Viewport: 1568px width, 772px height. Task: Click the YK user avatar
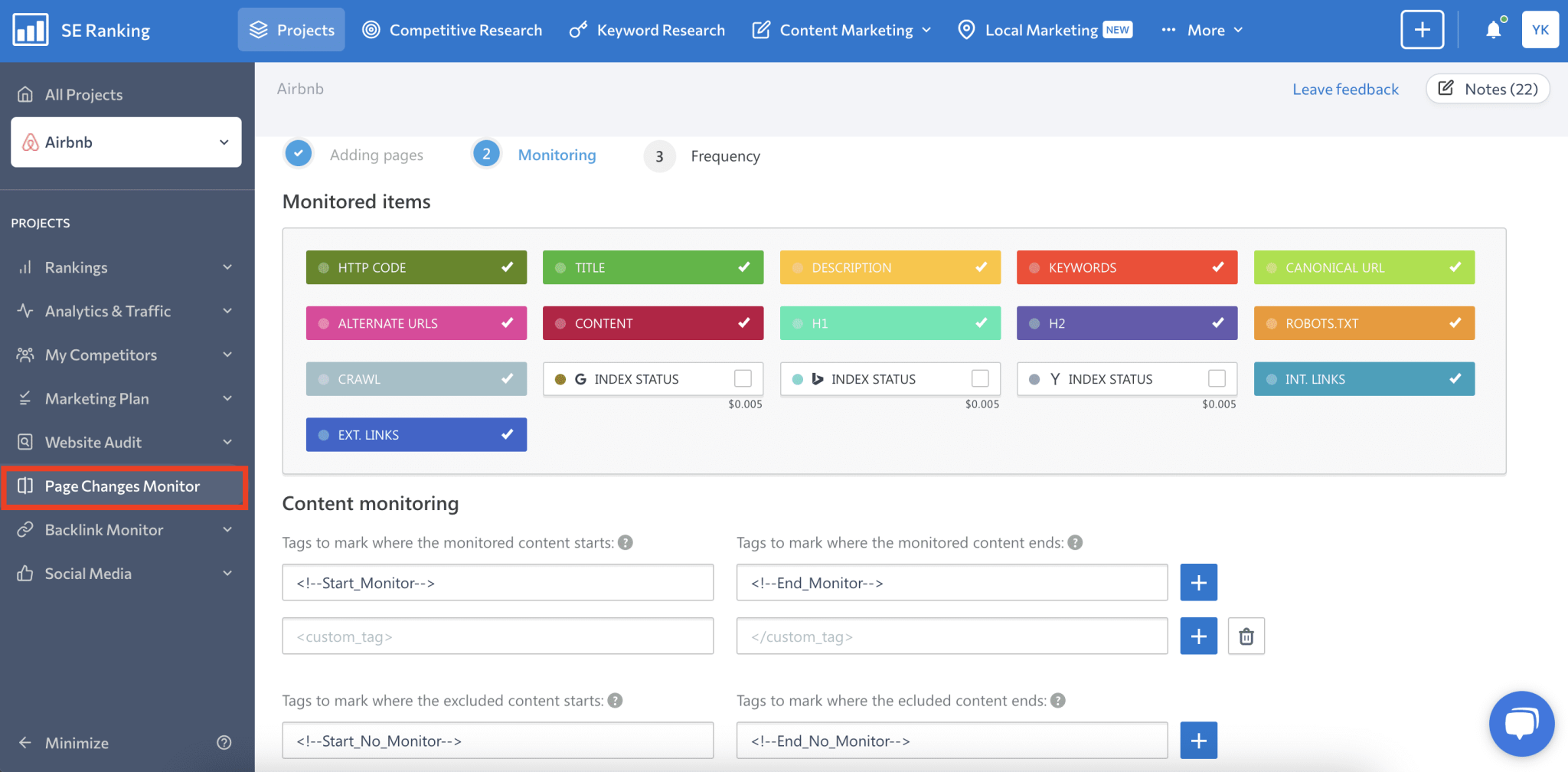(x=1540, y=31)
